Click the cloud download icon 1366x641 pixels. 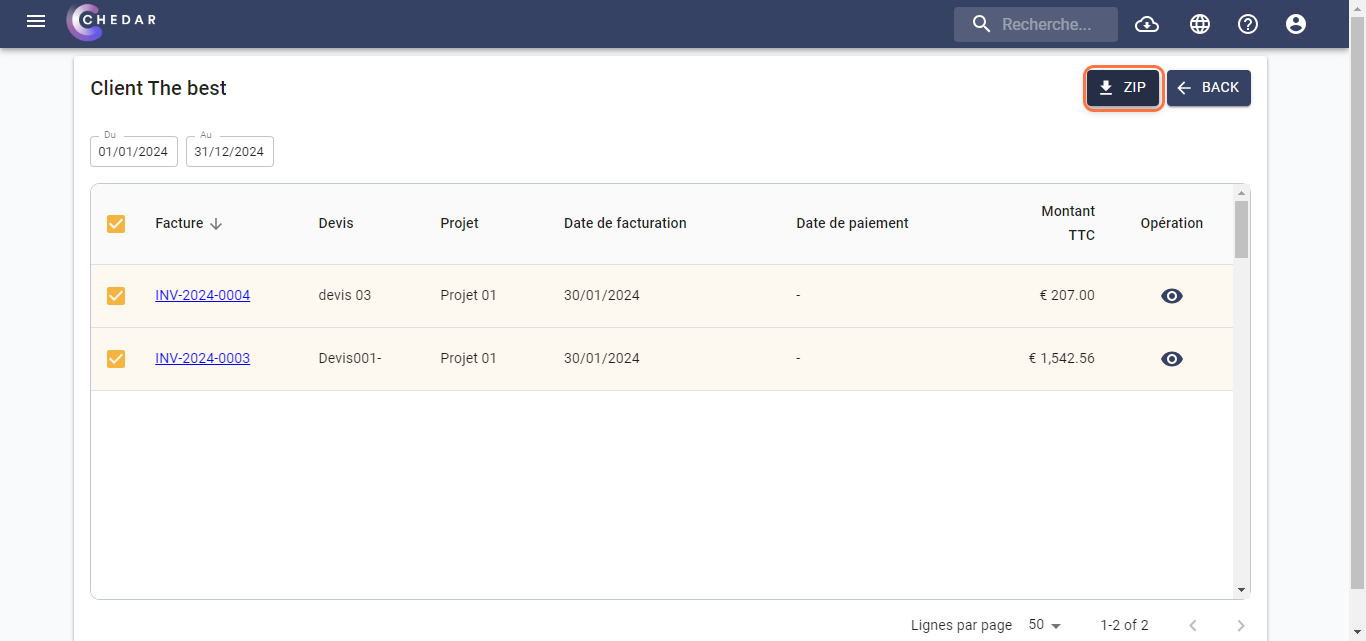[1147, 24]
